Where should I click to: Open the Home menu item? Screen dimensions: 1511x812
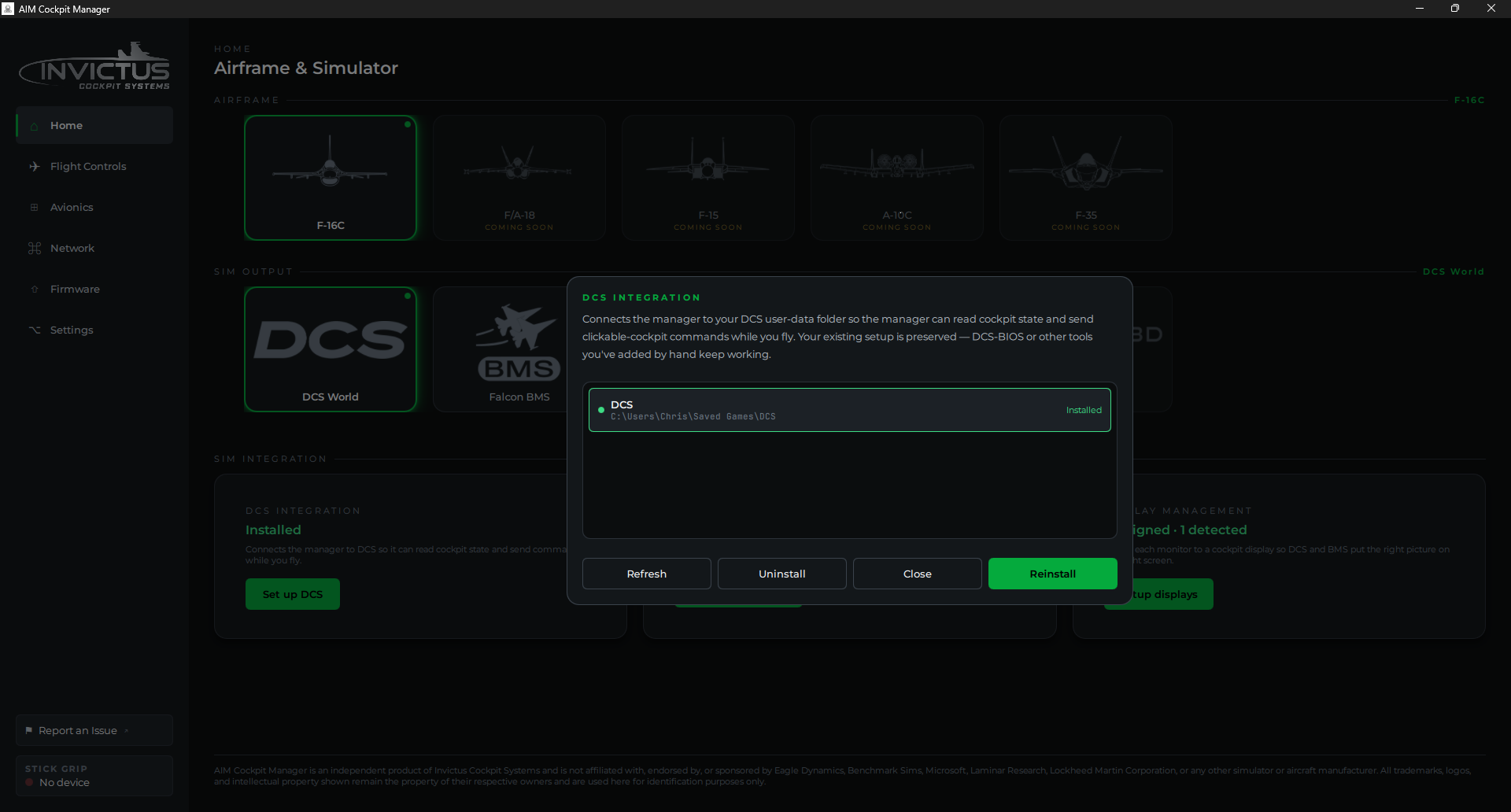tap(94, 126)
